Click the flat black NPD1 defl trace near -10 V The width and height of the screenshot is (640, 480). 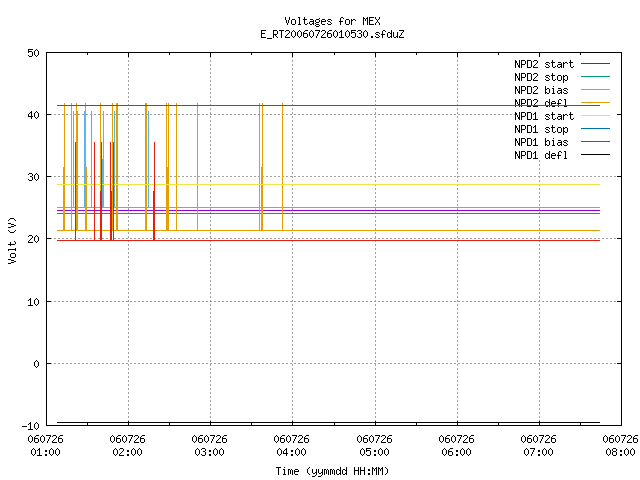329,422
